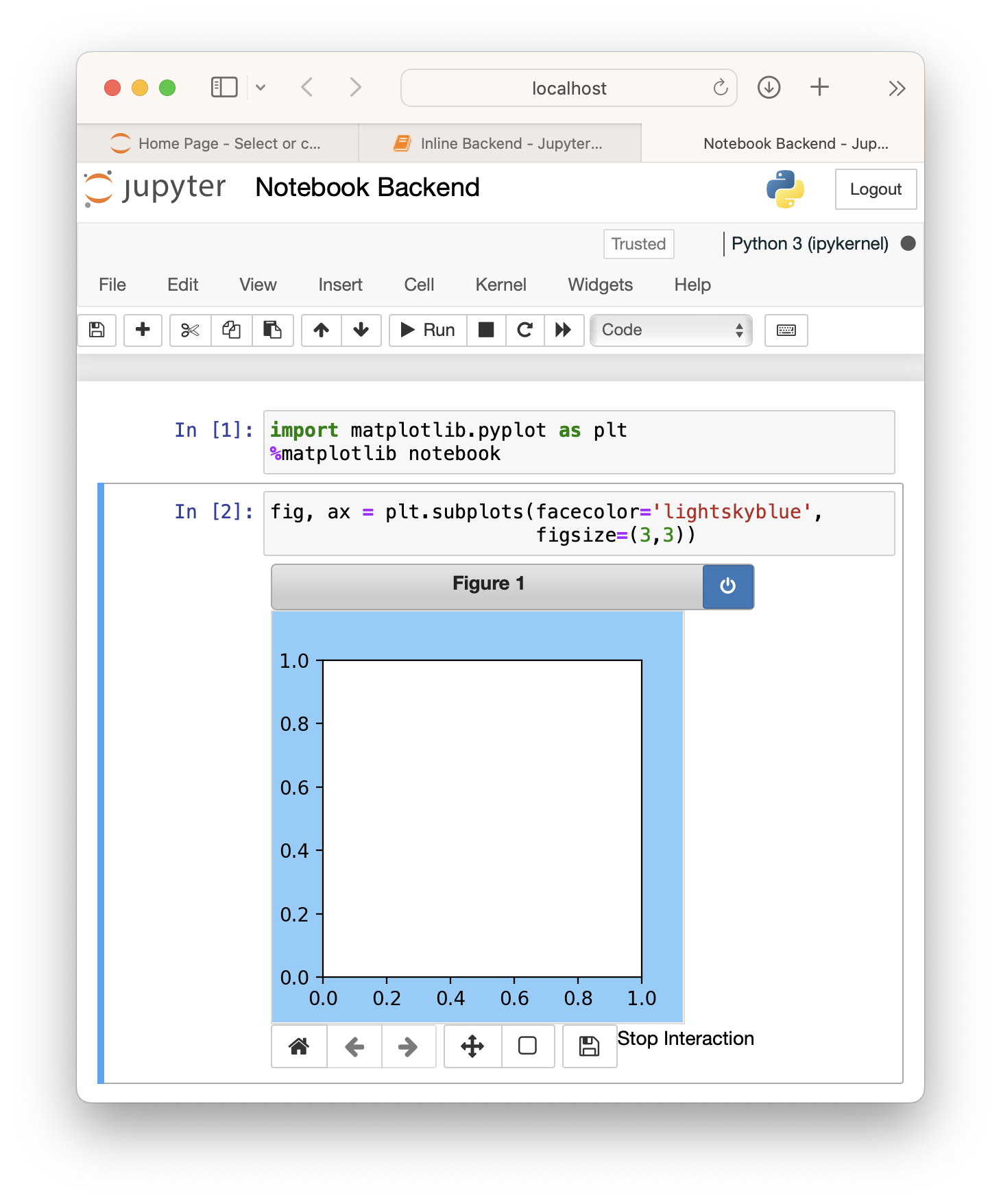
Task: Stop figure interaction with power button
Action: 727,586
